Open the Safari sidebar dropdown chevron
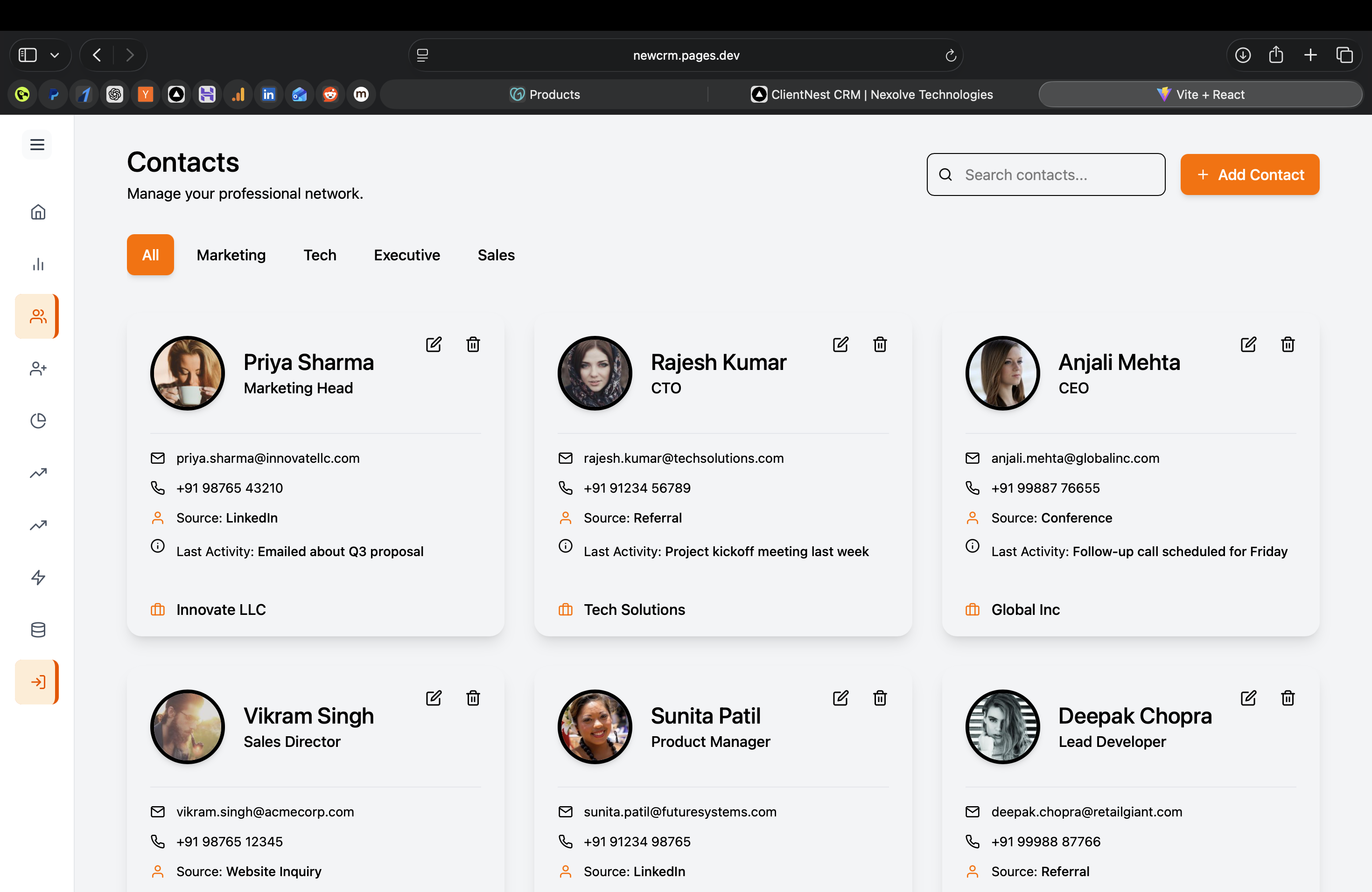This screenshot has width=1372, height=892. pos(56,55)
